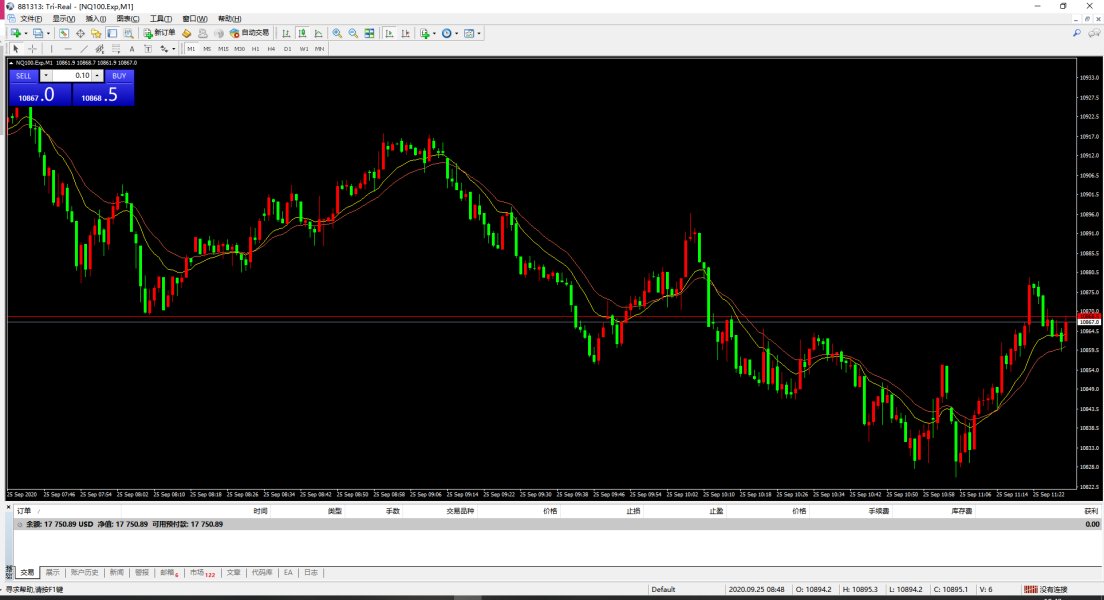Open the Profiles toolbar icon
The height and width of the screenshot is (600, 1104).
pos(38,33)
